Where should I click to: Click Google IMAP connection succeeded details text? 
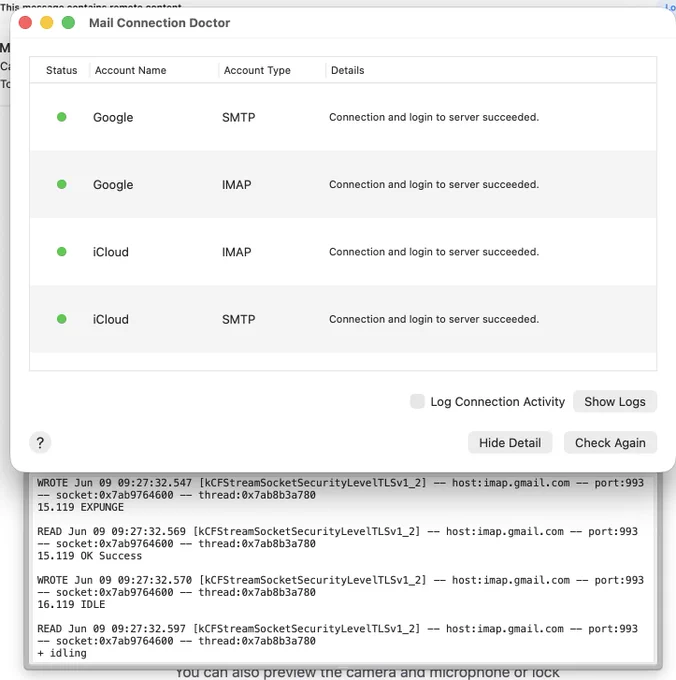point(434,184)
